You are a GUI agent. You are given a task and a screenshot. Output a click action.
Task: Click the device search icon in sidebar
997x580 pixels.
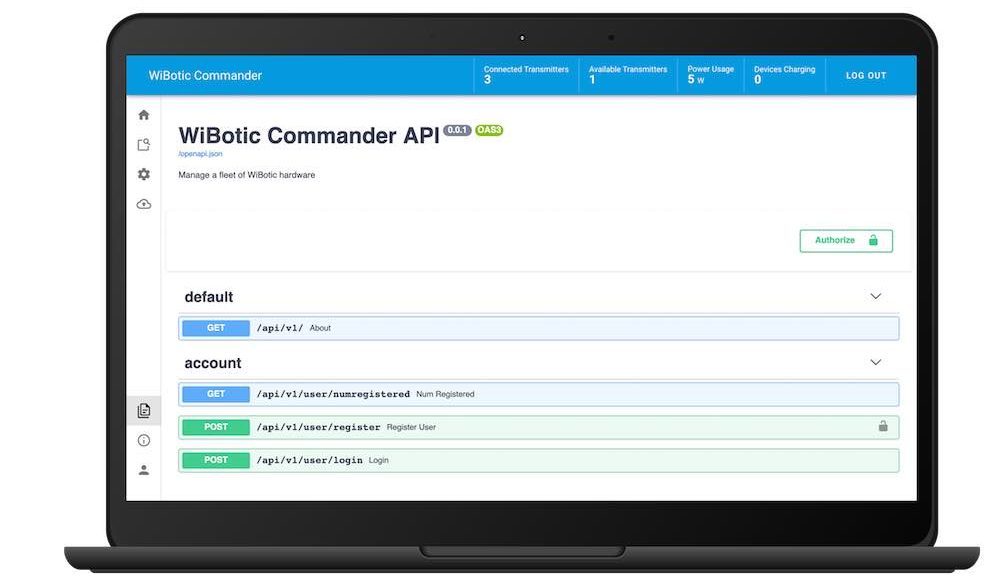coord(144,145)
